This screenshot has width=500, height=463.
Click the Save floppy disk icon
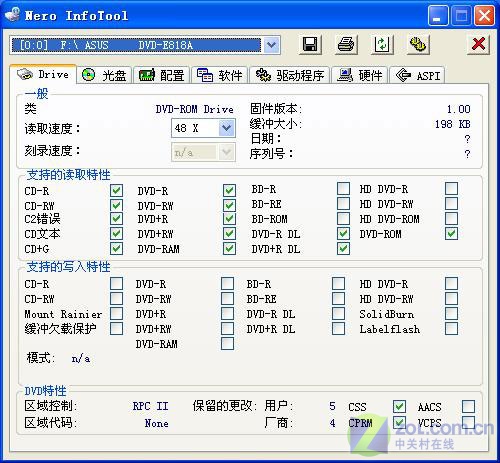click(x=310, y=44)
